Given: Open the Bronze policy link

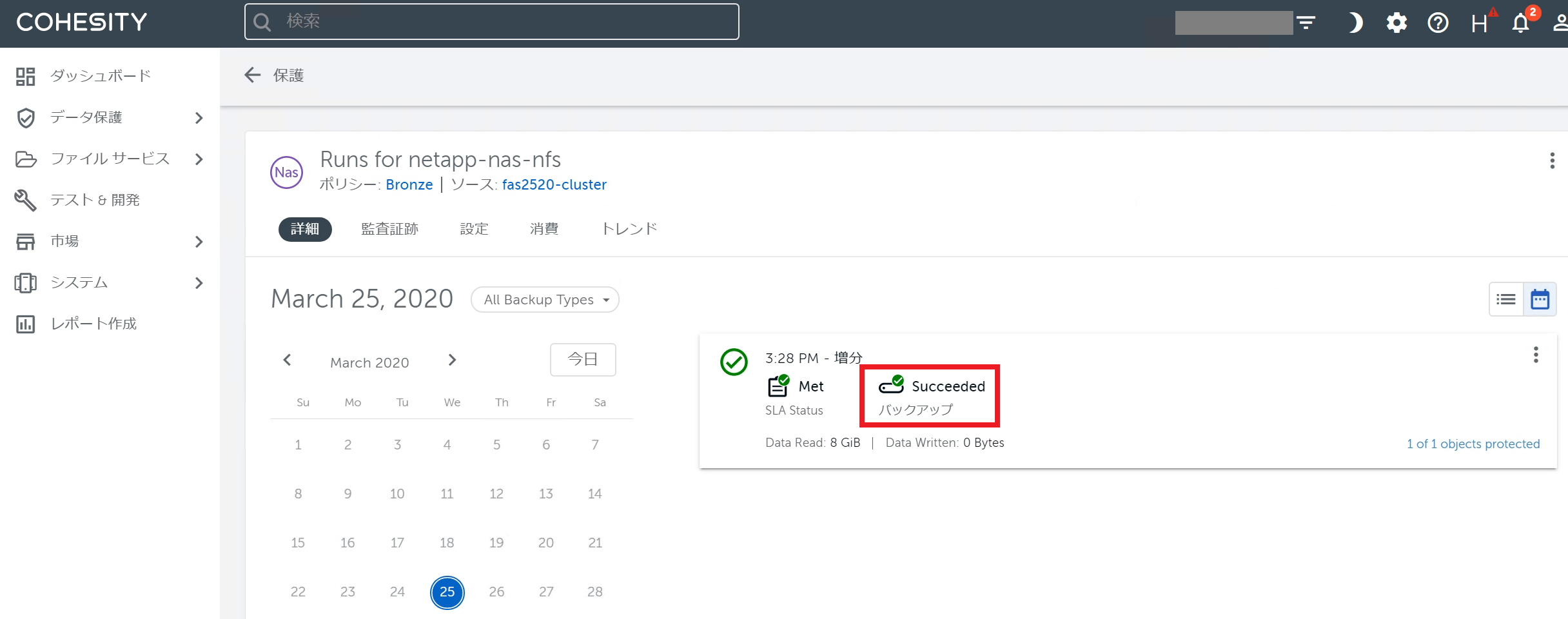Looking at the screenshot, I should click(409, 184).
